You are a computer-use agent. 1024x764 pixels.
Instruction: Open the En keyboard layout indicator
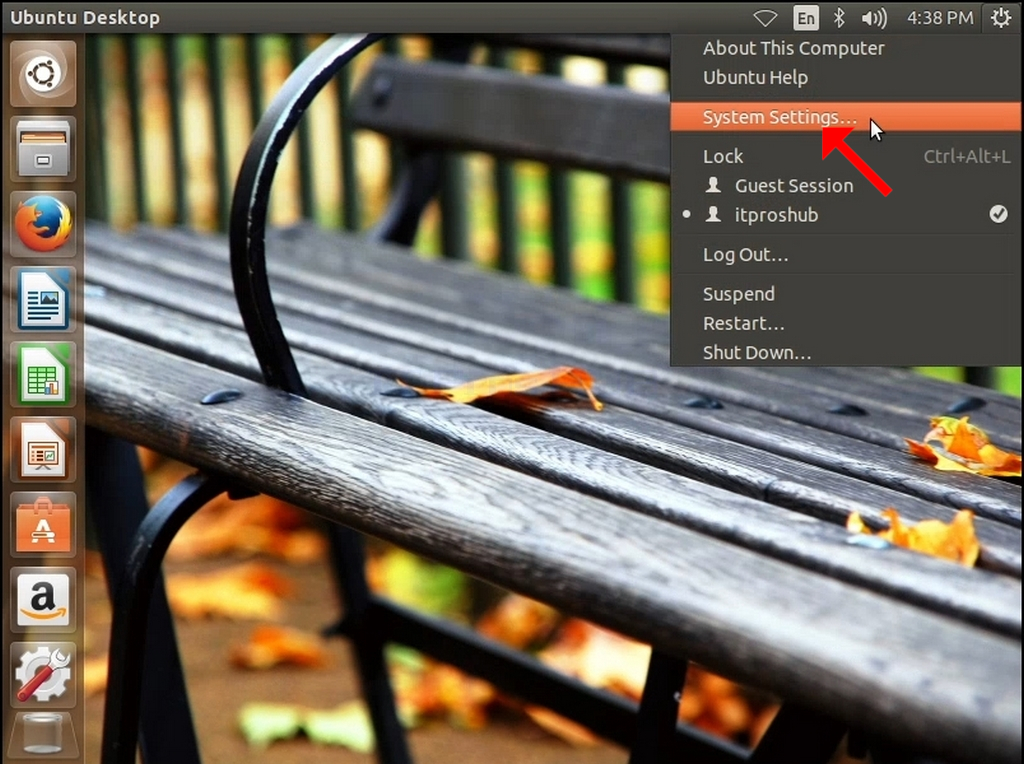806,18
